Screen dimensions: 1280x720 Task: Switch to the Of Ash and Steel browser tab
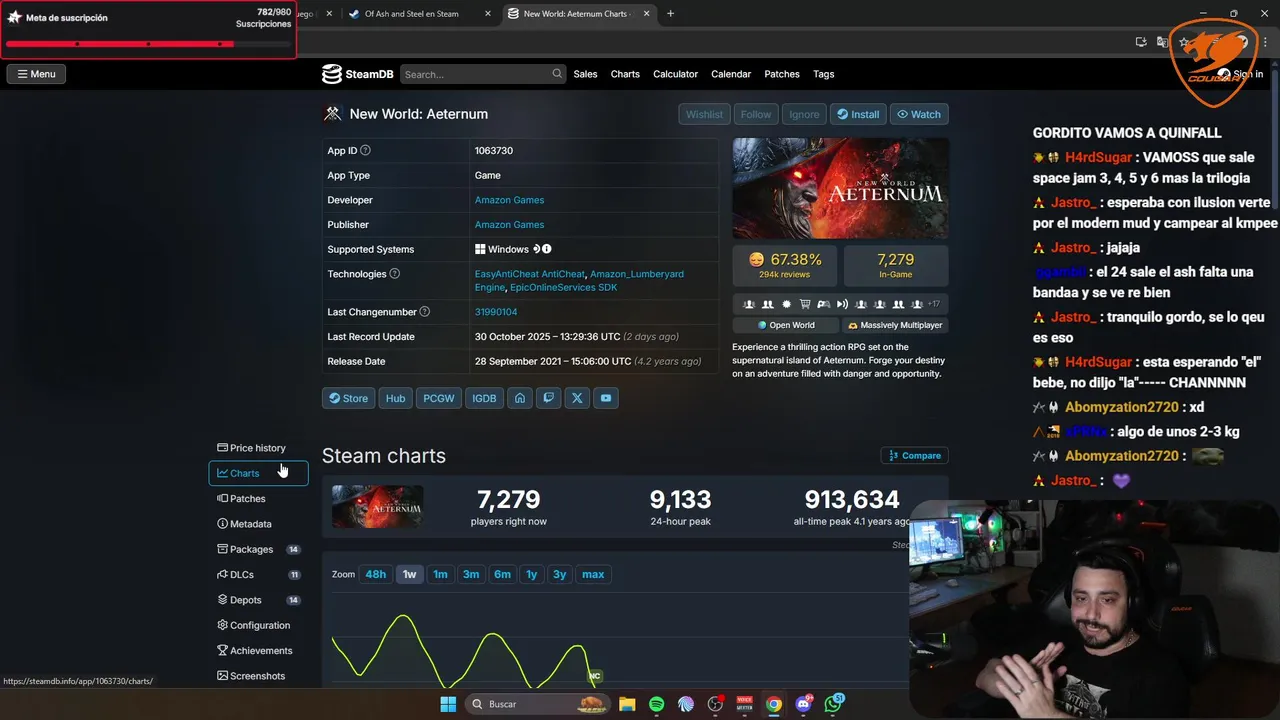416,14
